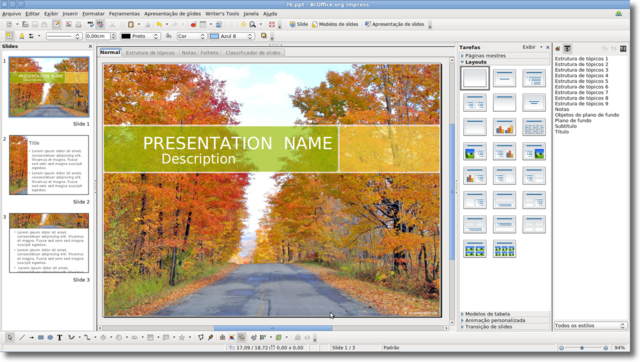Open the Azul 8 fill color dropdown
Viewport: 640px width, 362px height.
click(232, 36)
